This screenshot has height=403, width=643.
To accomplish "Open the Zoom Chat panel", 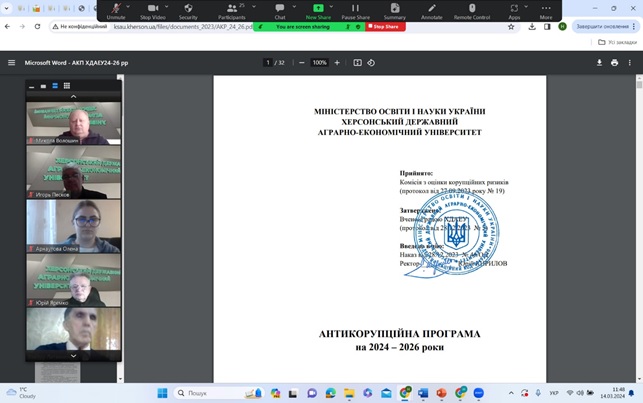I will click(280, 11).
